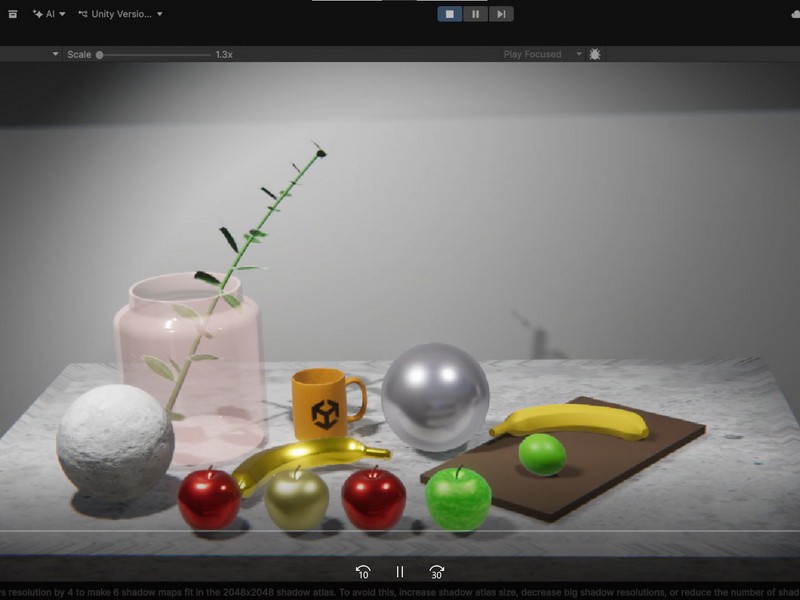This screenshot has width=800, height=600.
Task: Skip forward 30 seconds
Action: pyautogui.click(x=436, y=572)
